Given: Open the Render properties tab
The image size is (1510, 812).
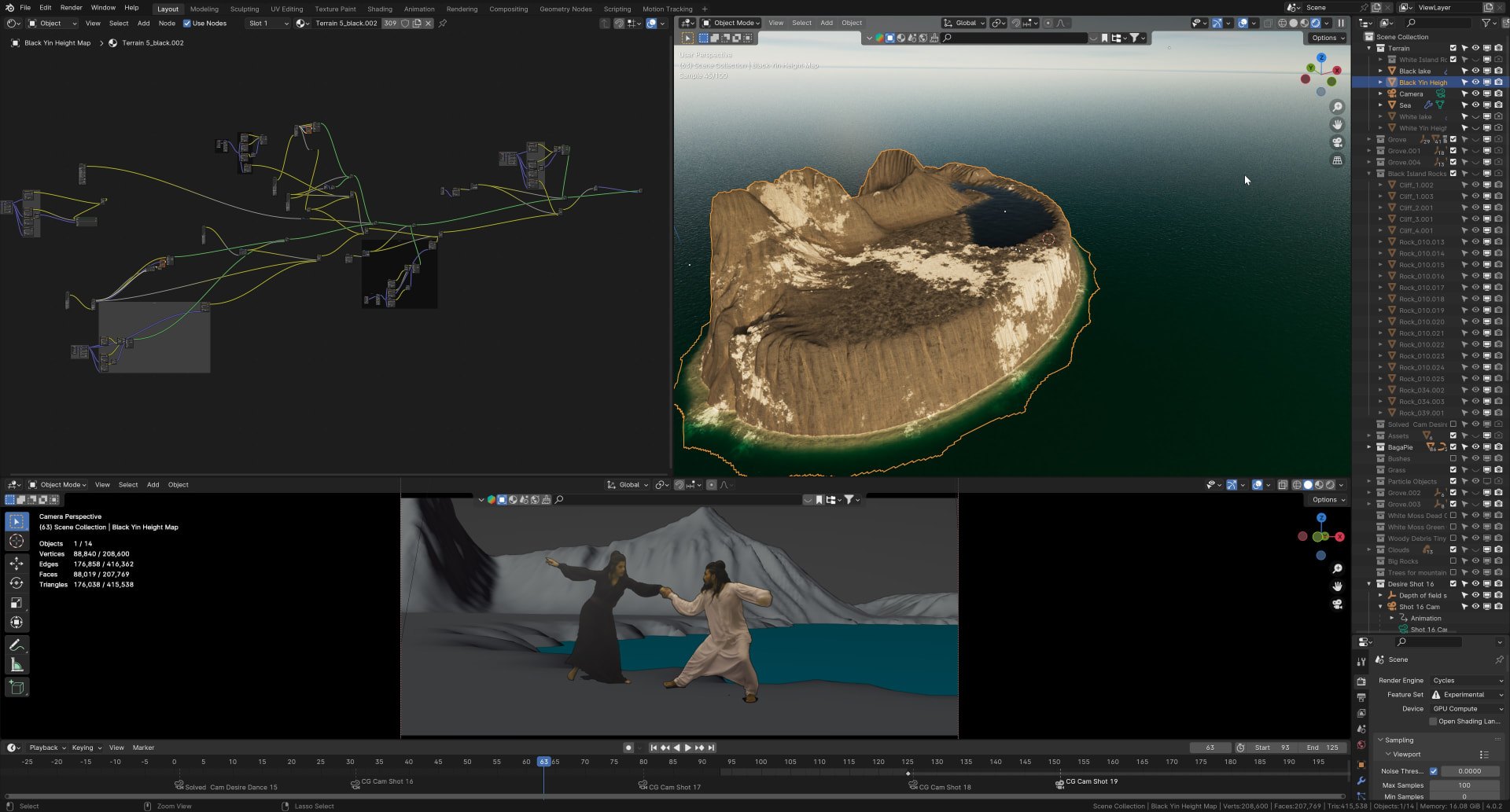Looking at the screenshot, I should click(1361, 681).
